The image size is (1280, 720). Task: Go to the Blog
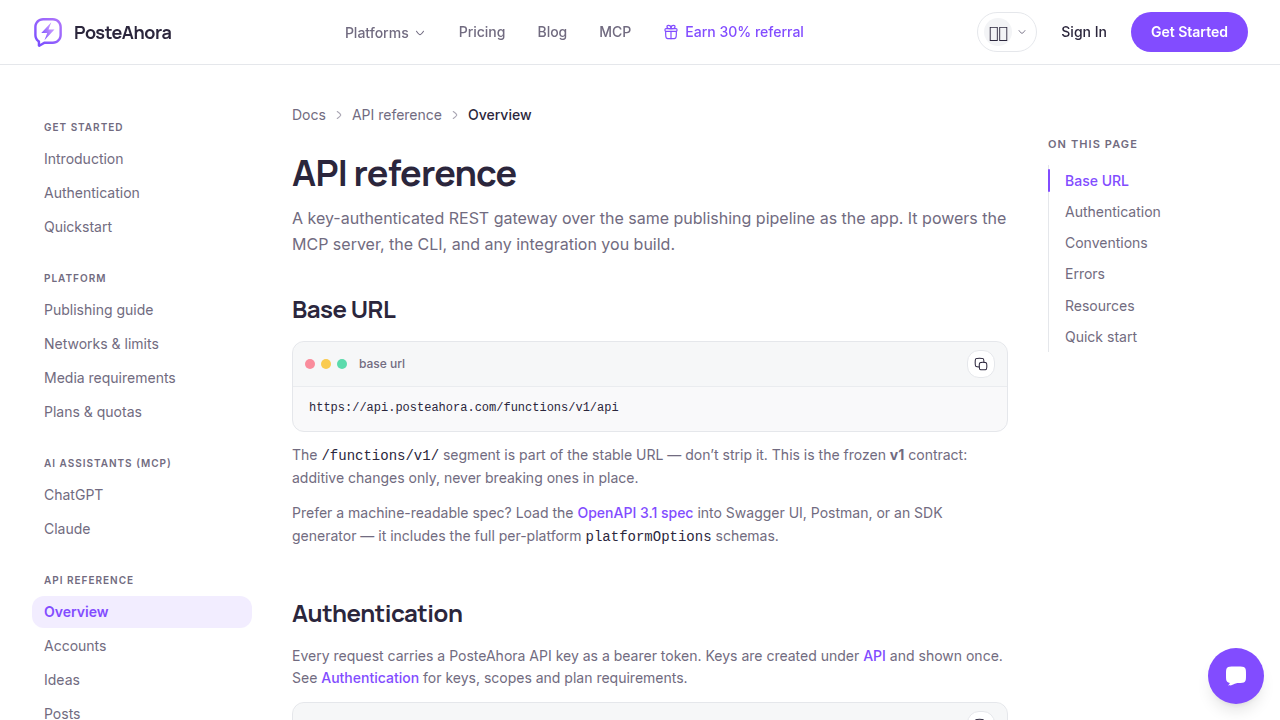point(552,32)
